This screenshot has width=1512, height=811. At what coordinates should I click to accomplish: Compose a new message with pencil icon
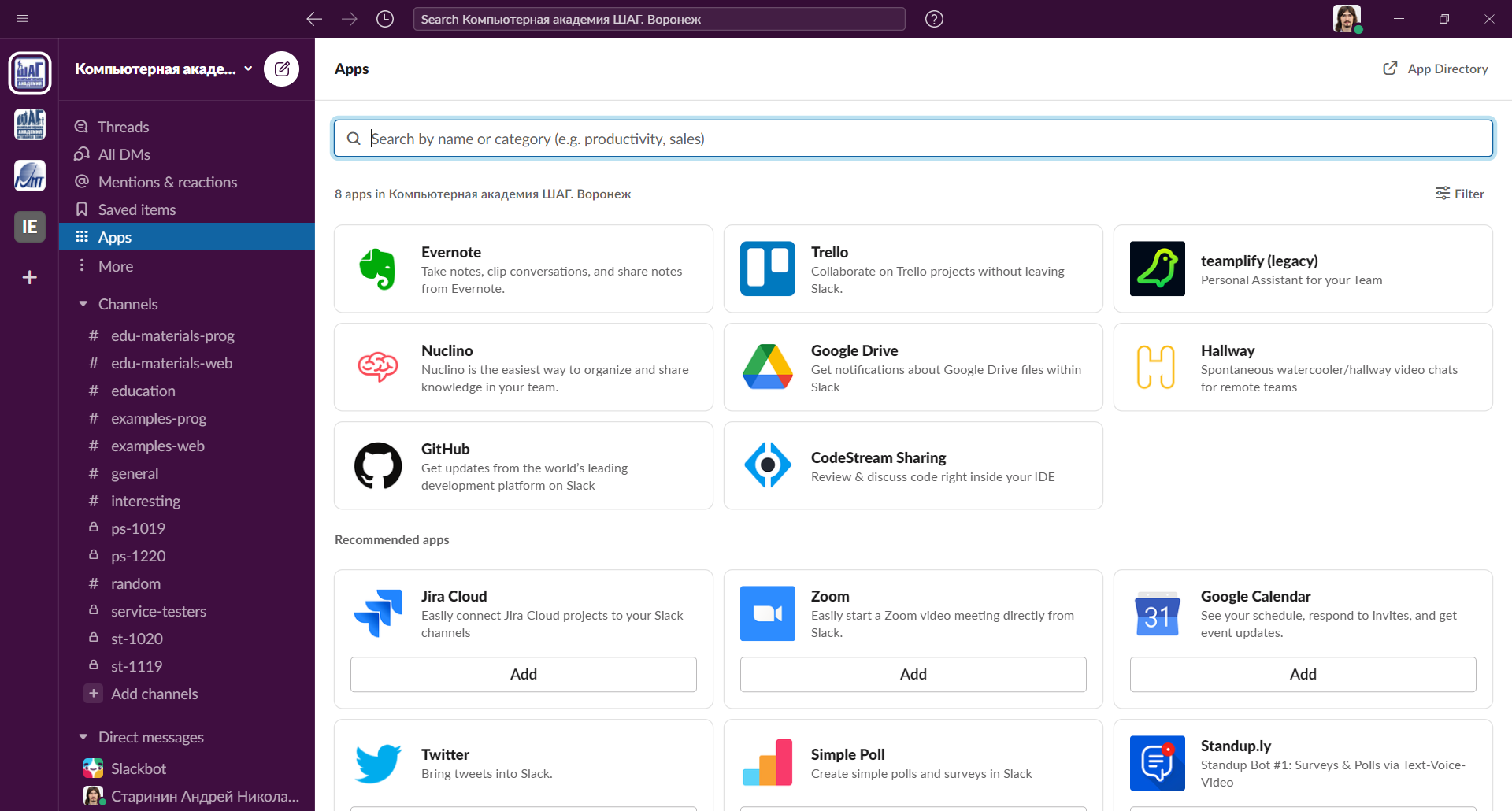tap(282, 69)
